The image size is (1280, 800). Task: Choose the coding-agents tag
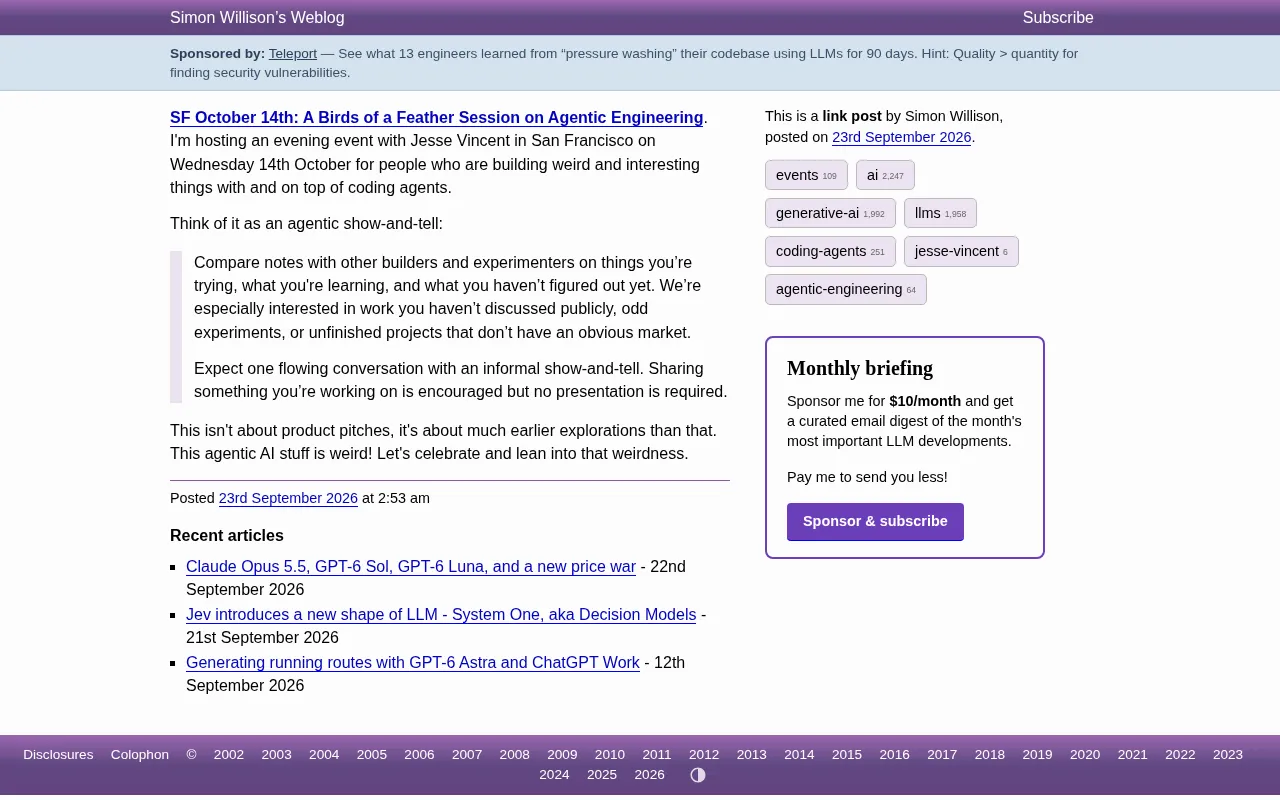coord(830,251)
